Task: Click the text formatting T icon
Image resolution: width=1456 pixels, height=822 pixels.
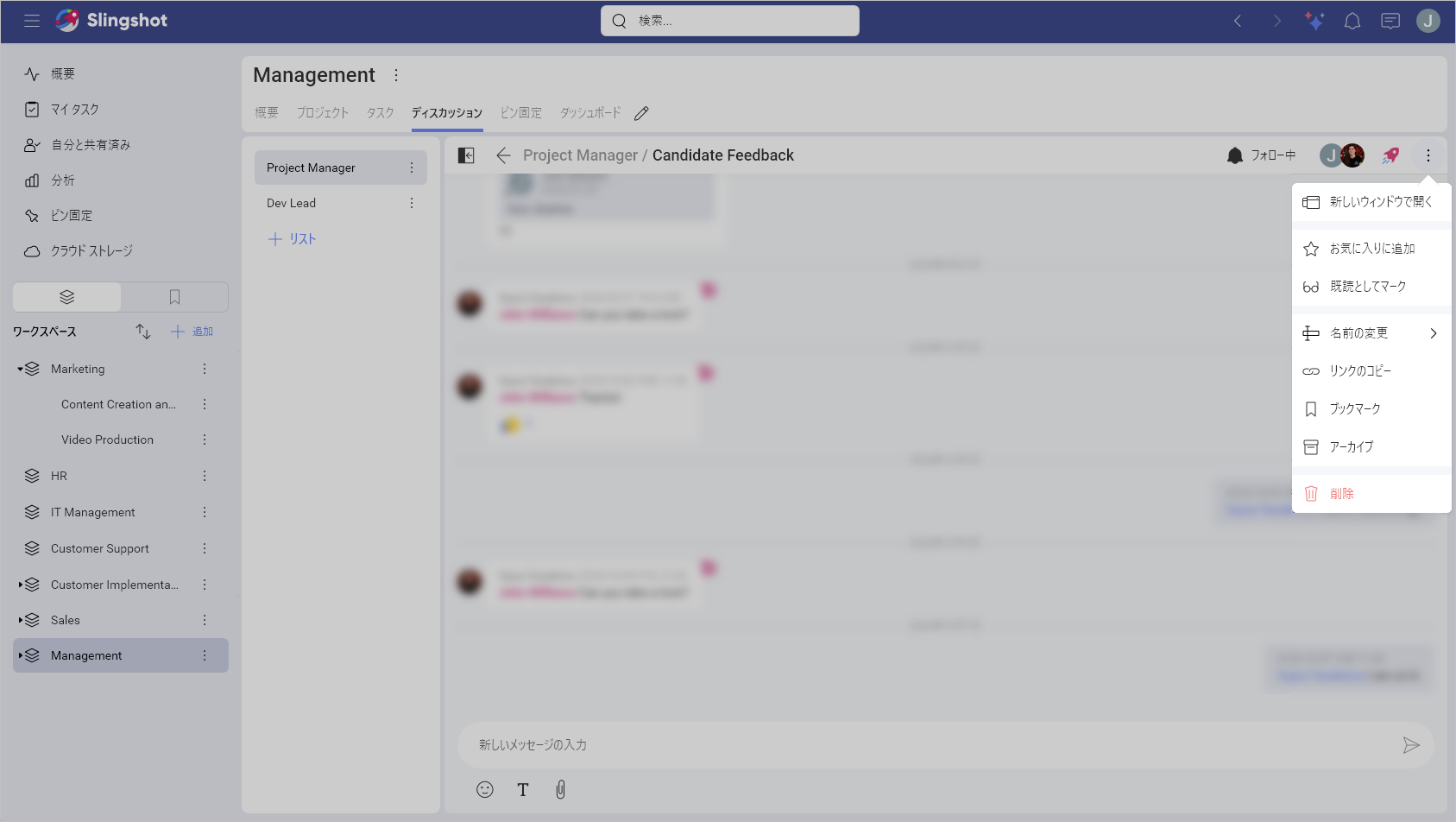Action: (523, 789)
